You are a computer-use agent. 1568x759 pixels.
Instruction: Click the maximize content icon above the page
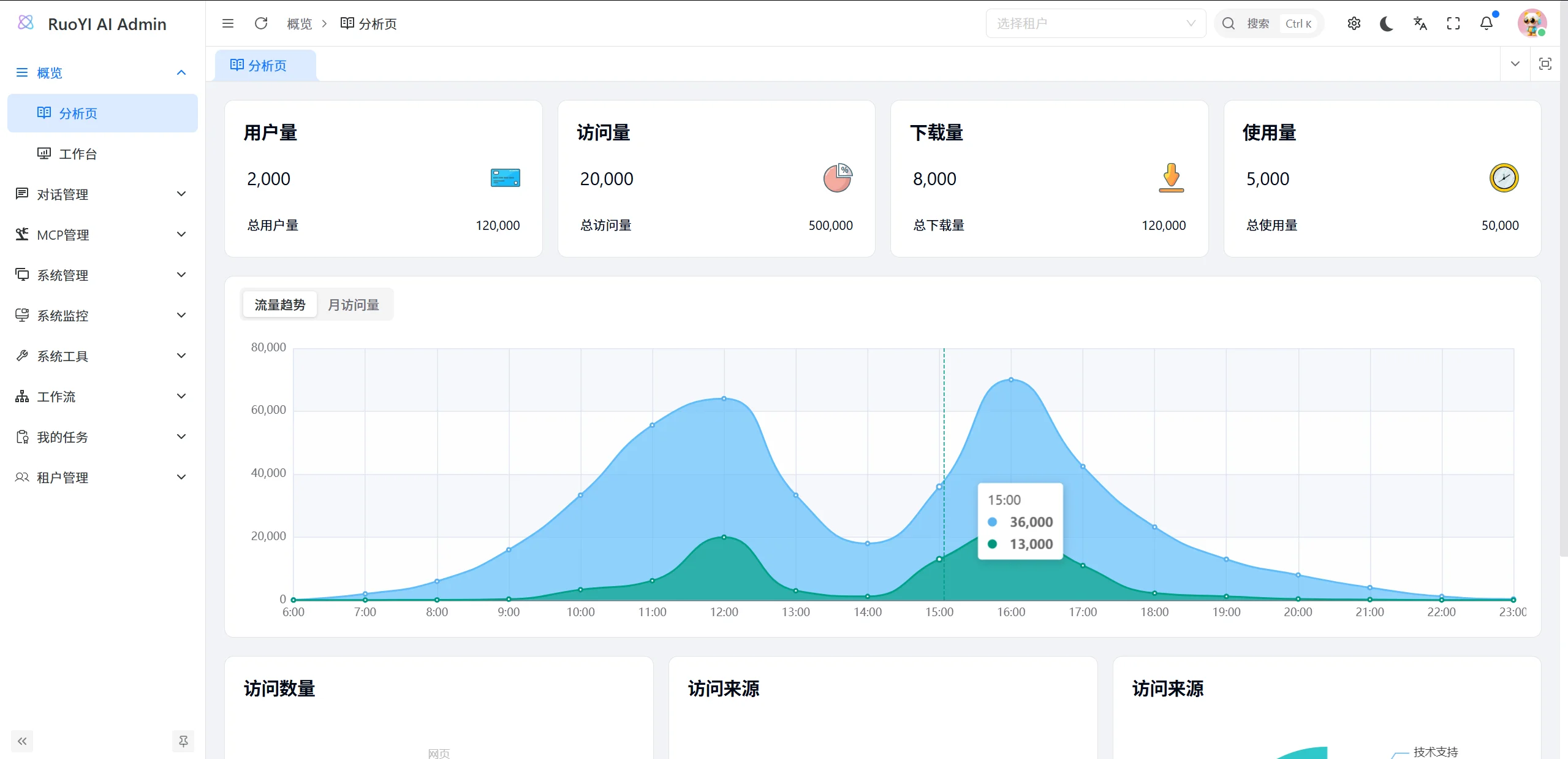1546,64
